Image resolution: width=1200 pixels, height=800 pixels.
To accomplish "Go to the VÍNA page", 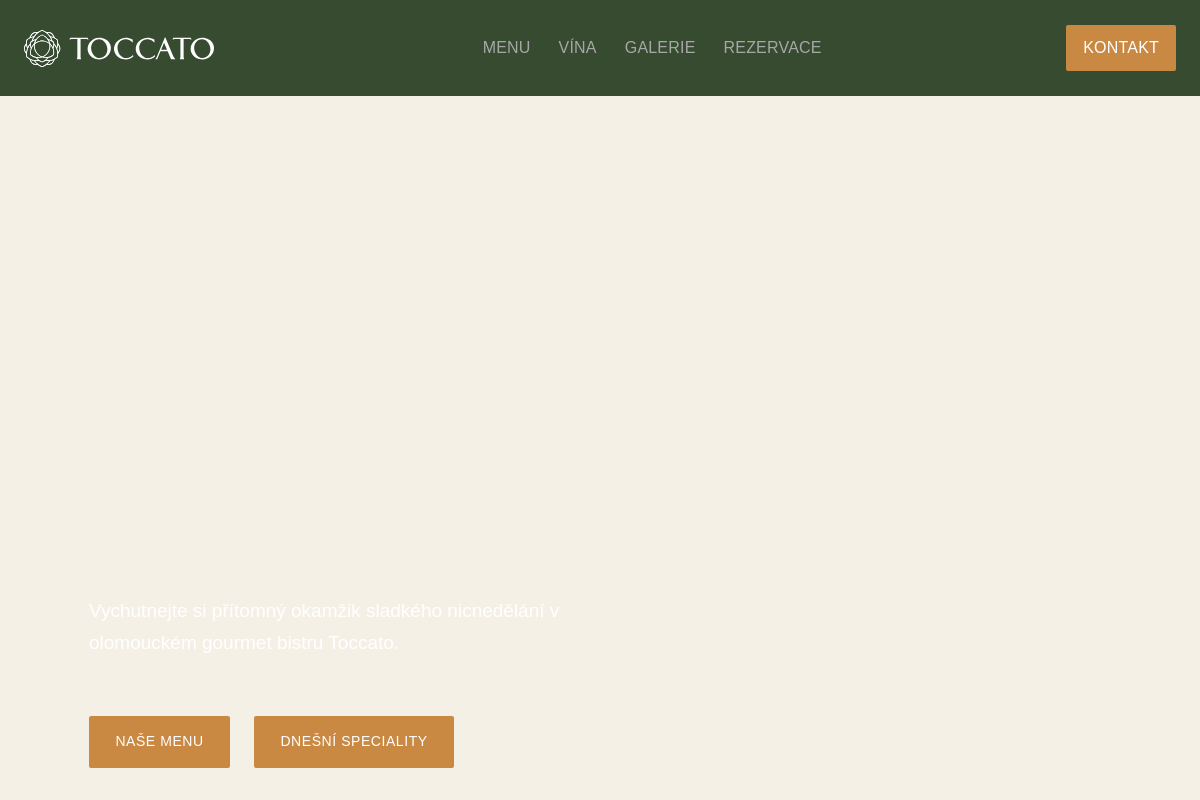I will (x=577, y=48).
